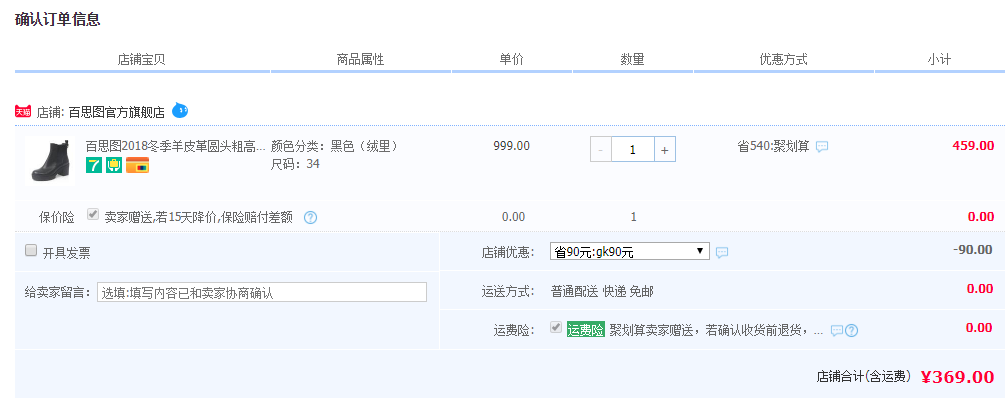
Task: Click the 单价 column header
Action: click(511, 60)
